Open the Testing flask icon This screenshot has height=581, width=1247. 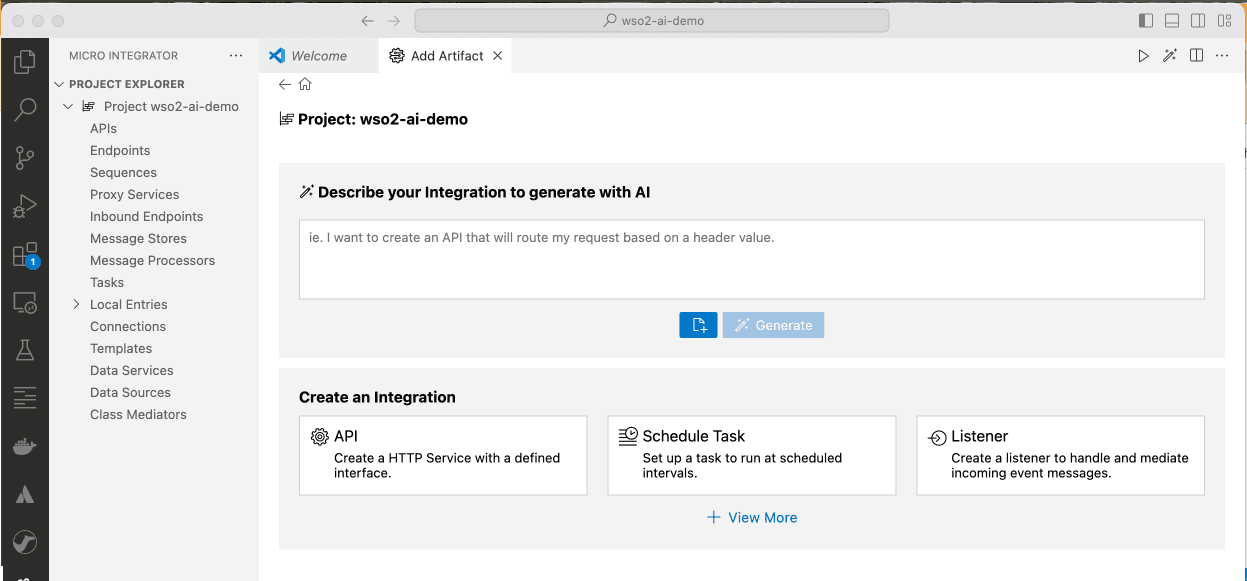click(24, 350)
